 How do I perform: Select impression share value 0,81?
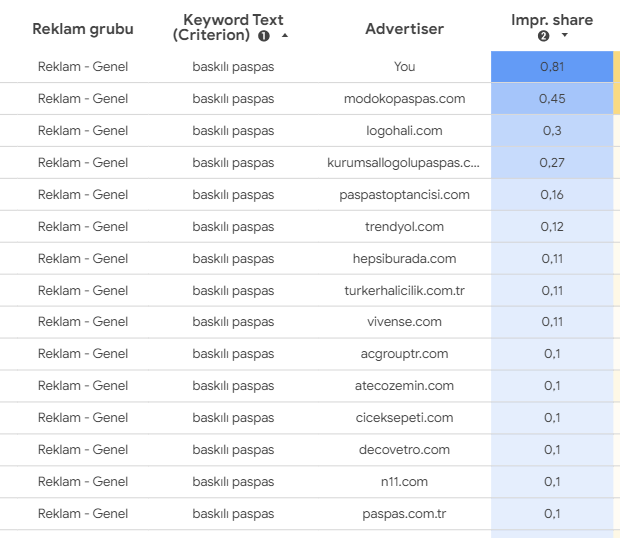pyautogui.click(x=552, y=66)
